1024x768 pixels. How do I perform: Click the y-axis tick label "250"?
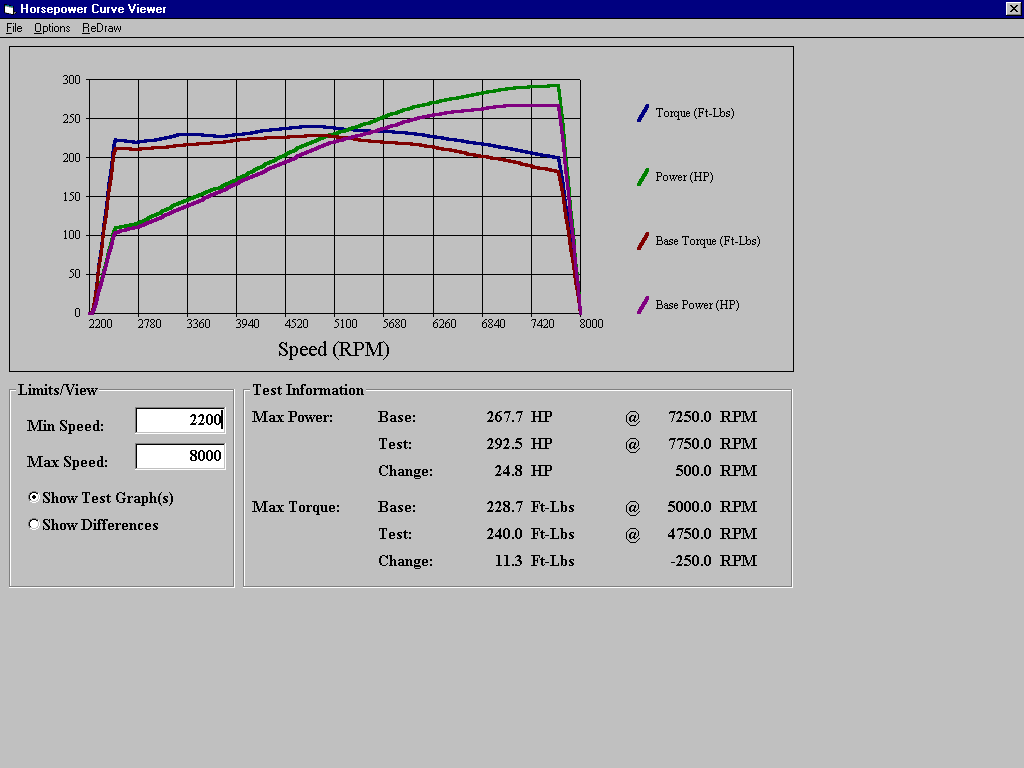72,119
